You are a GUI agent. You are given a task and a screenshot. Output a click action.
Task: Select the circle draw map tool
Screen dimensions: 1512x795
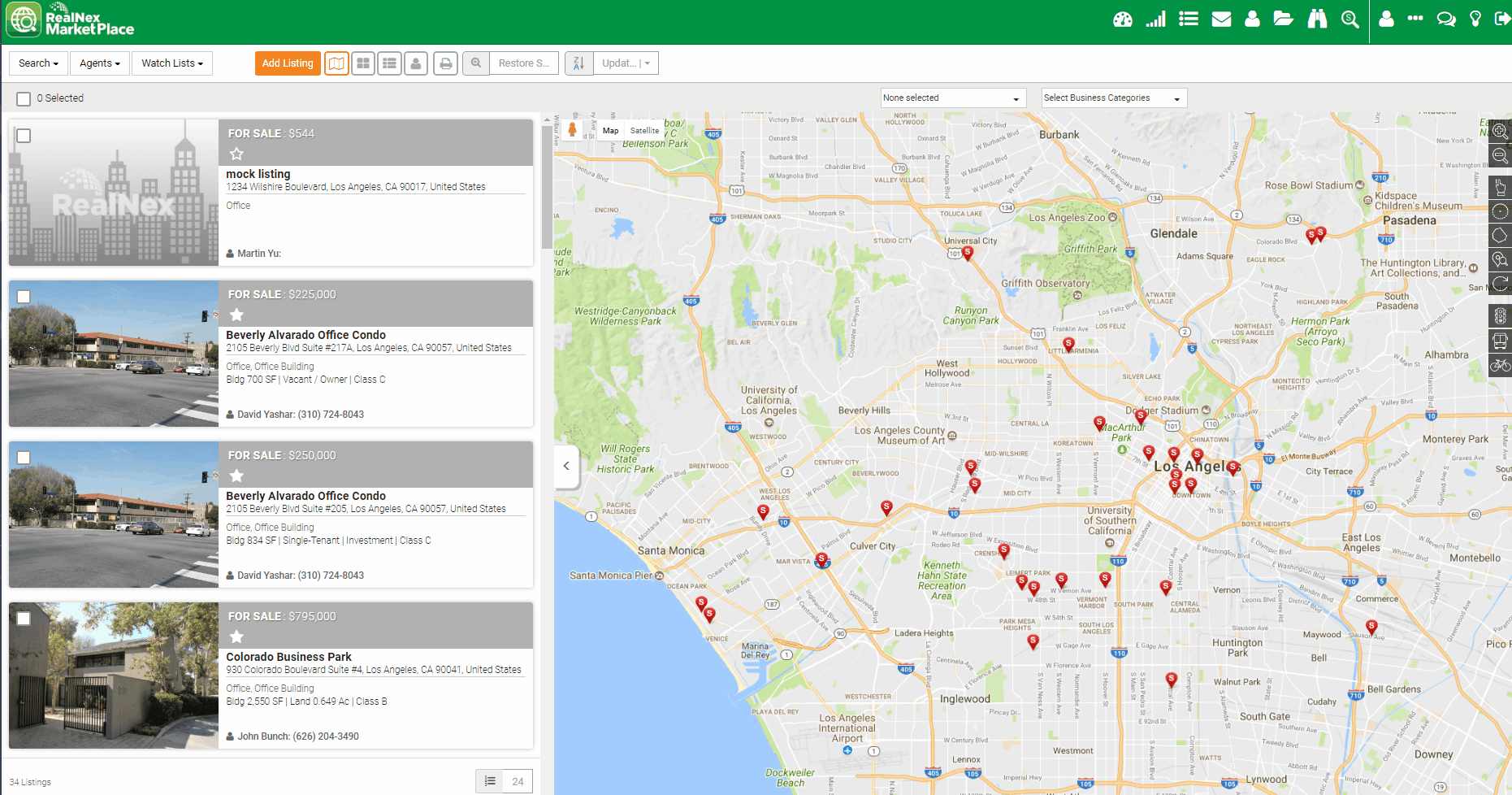(x=1500, y=211)
